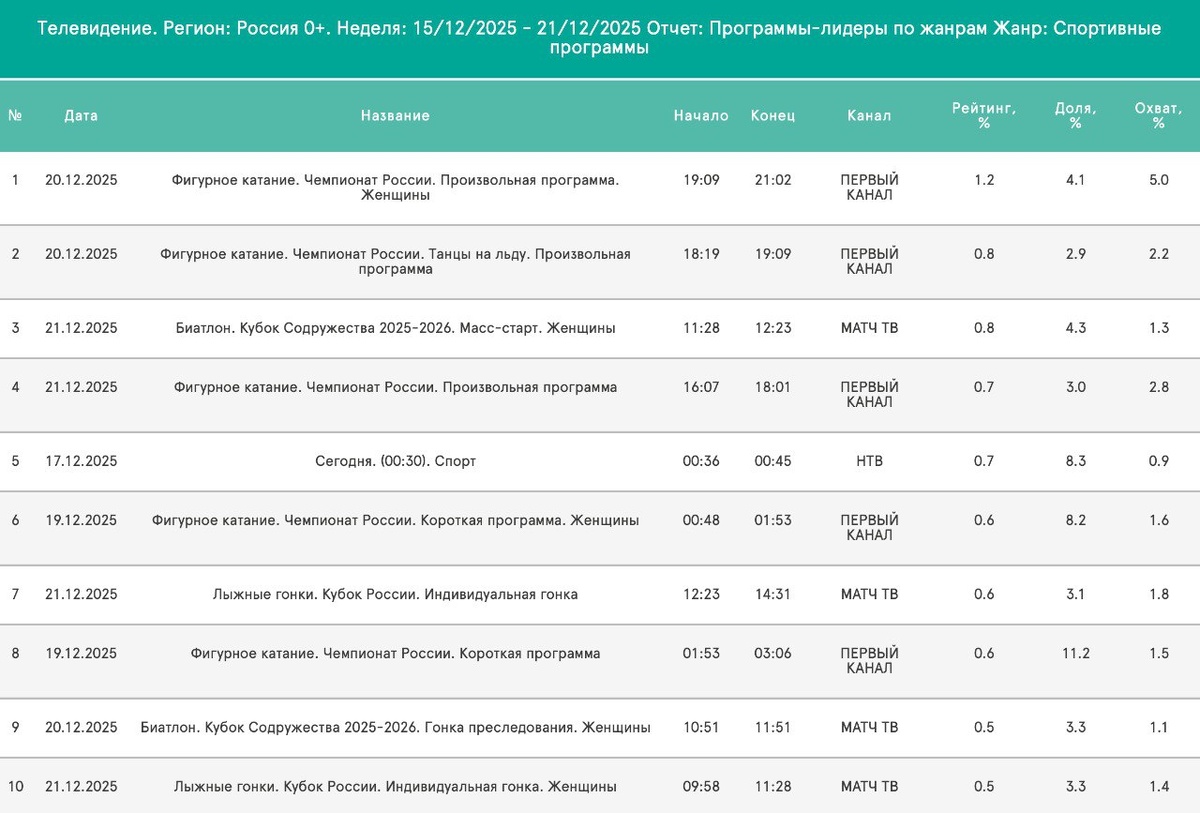
Task: Select 'Короткая программа. Женщины' program title
Action: click(x=395, y=520)
